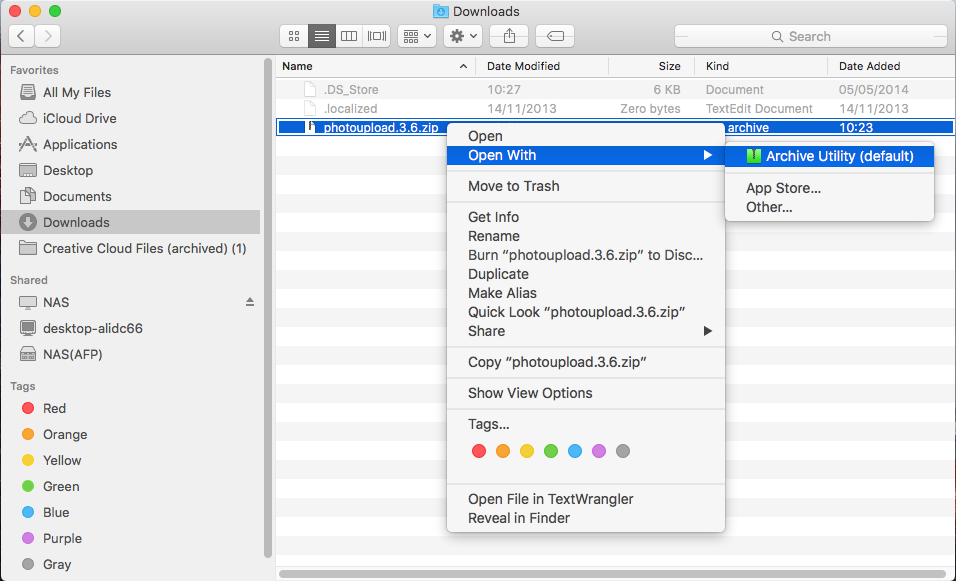
Task: Open iCloud Drive in sidebar
Action: click(x=79, y=118)
